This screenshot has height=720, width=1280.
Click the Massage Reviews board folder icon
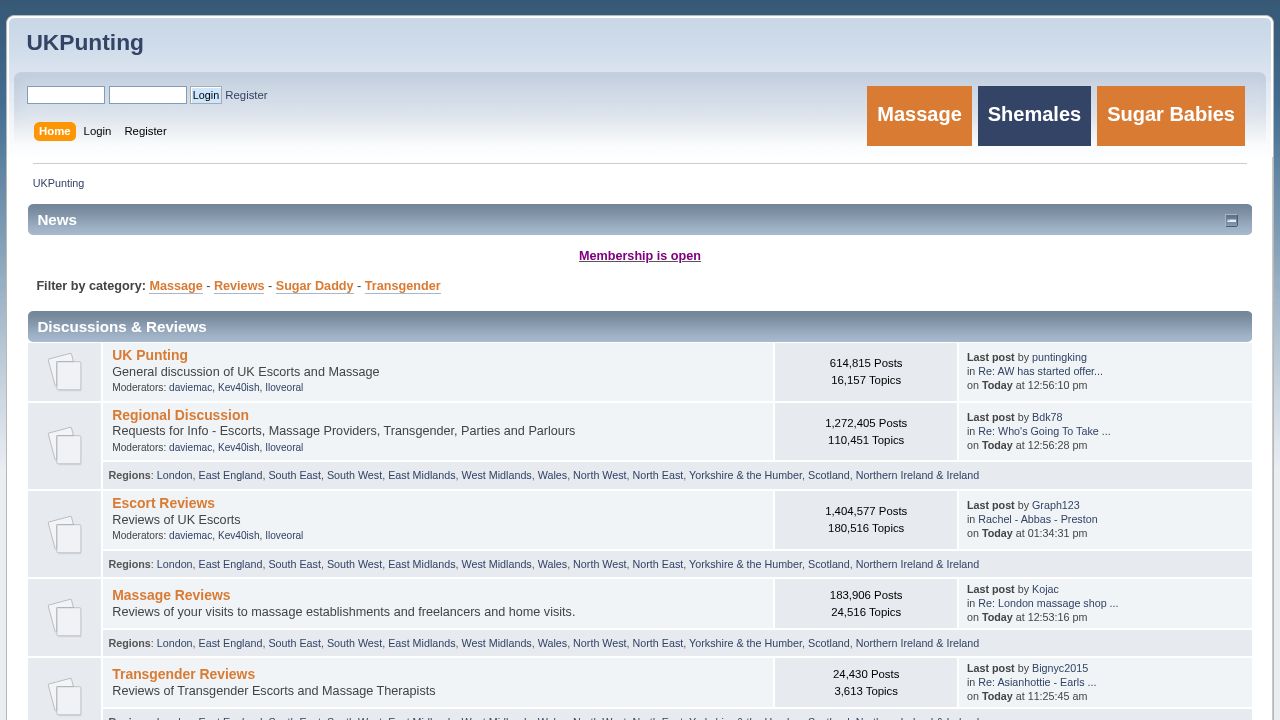(x=65, y=617)
